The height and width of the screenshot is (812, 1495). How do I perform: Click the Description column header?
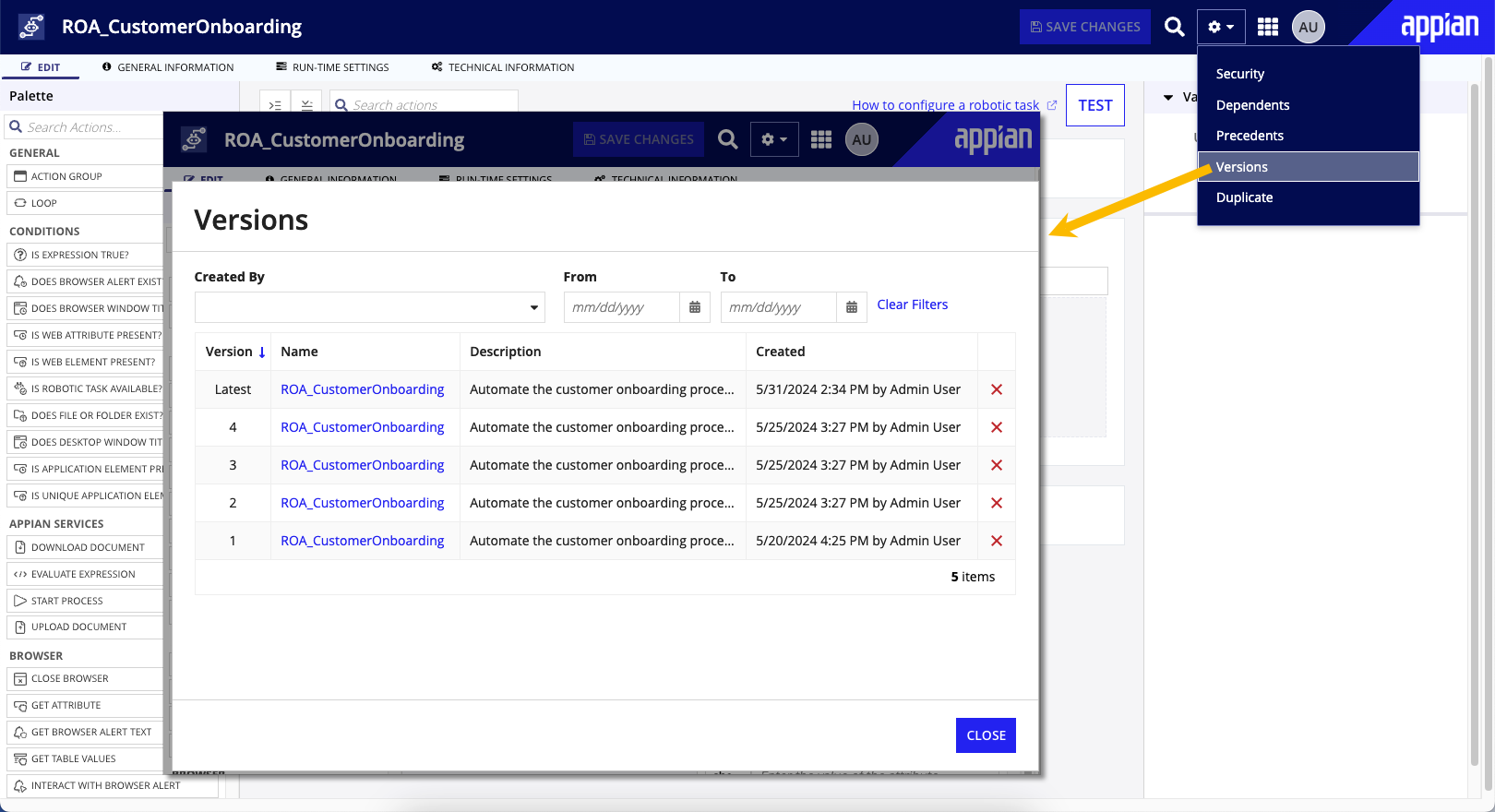point(506,352)
